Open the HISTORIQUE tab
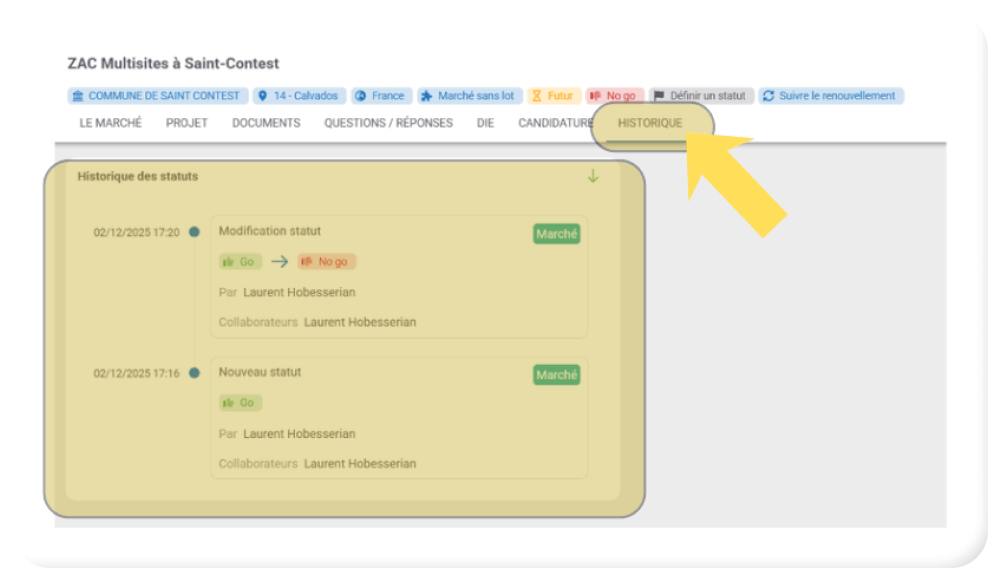The width and height of the screenshot is (1001, 581). coord(650,123)
